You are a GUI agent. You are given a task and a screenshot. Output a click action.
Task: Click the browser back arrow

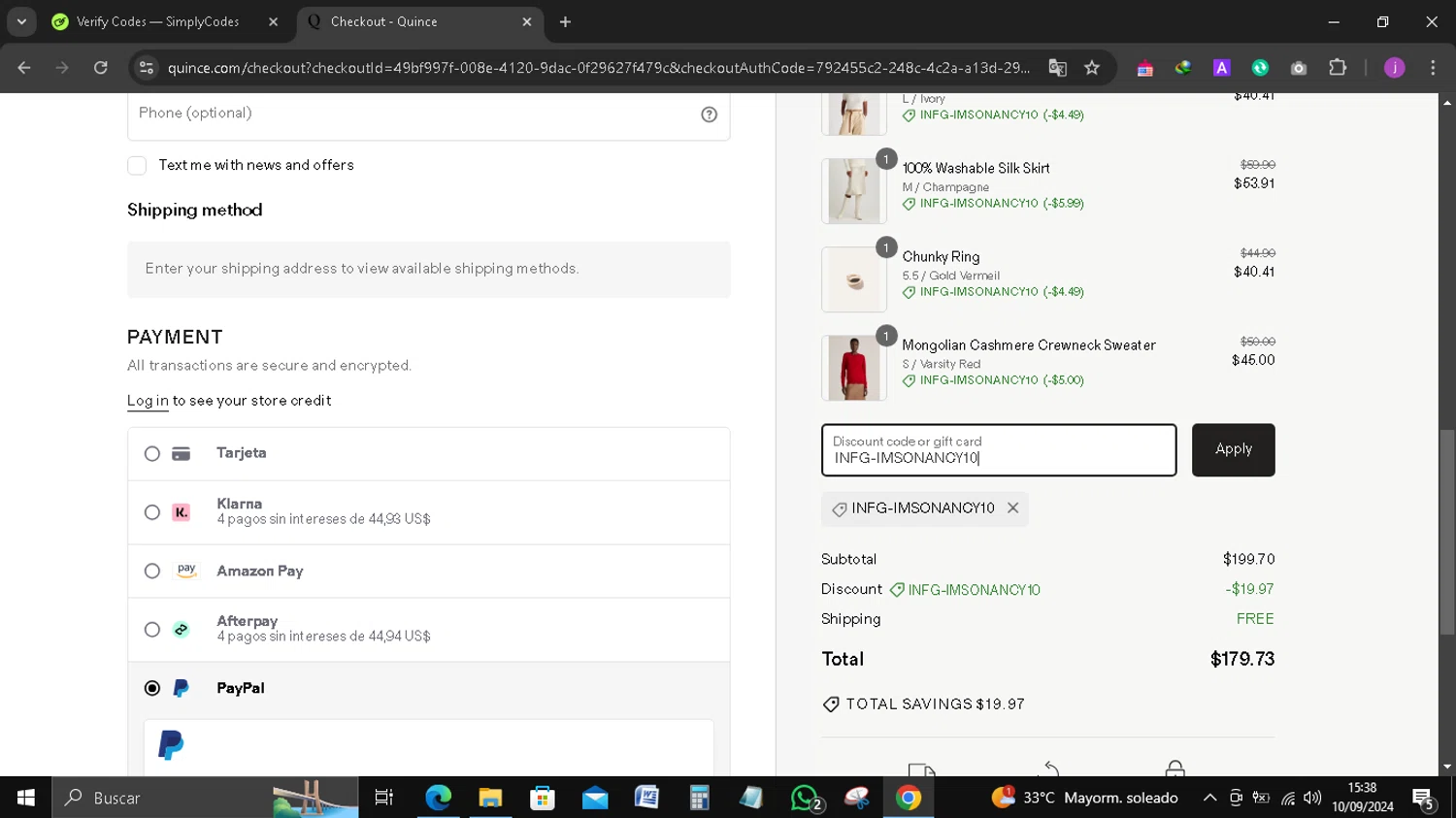point(24,68)
